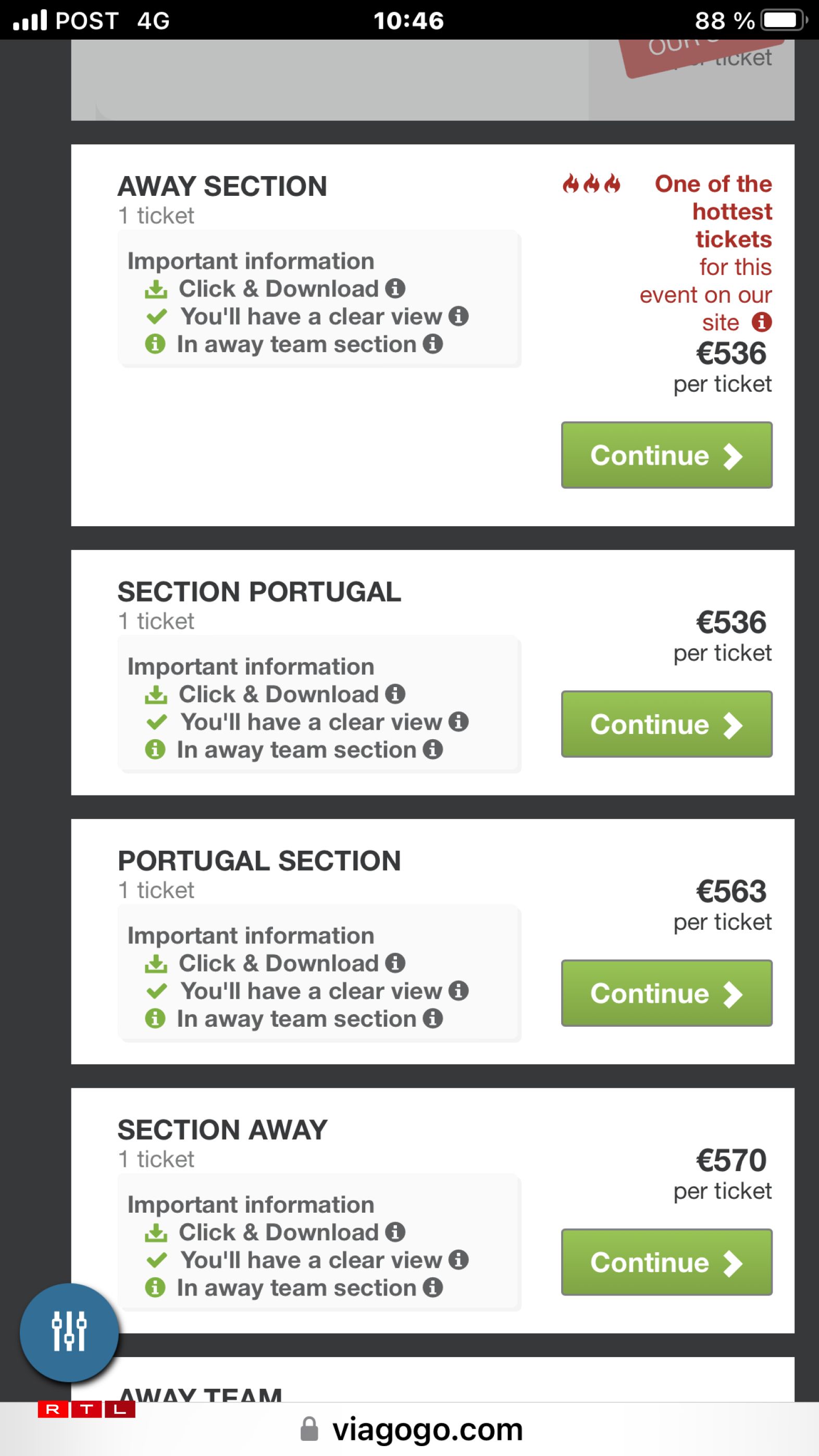Continue with the €563 PORTUGAL SECTION ticket
Screen dimensions: 819x1456
[666, 993]
